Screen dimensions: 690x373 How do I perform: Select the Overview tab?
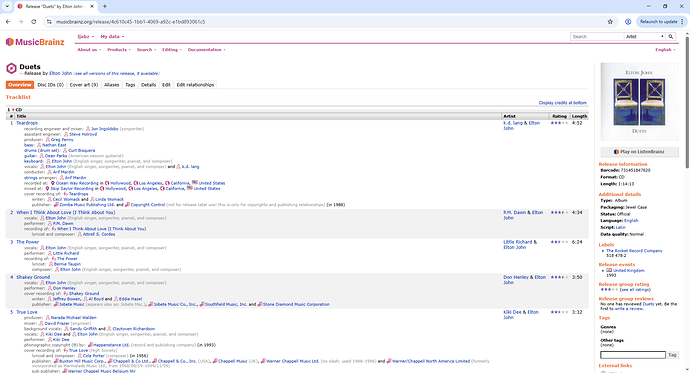(x=20, y=85)
